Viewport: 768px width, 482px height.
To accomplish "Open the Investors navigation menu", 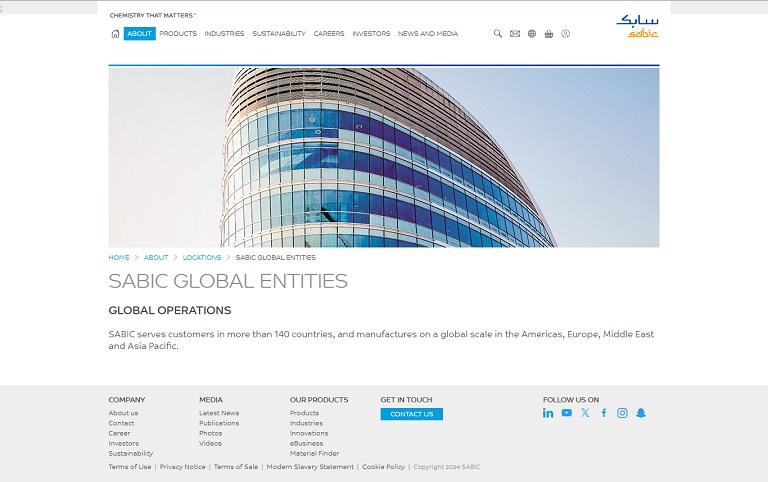I will click(x=371, y=34).
